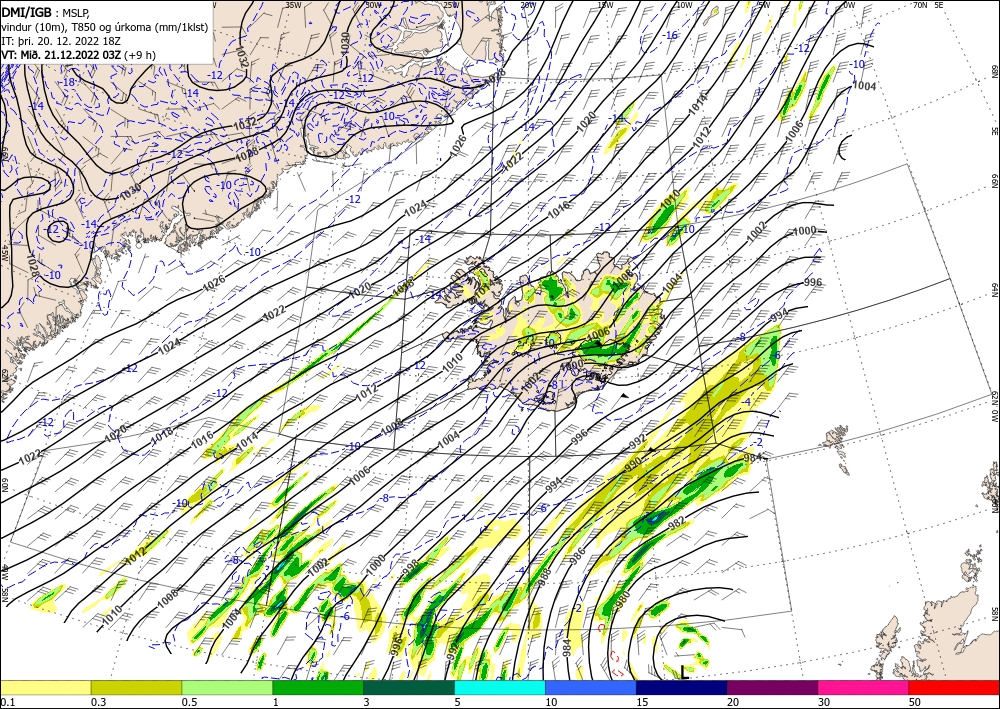Screen dimensions: 1000x709
Task: Click the green 1 mm legend swatch
Action: click(x=318, y=687)
